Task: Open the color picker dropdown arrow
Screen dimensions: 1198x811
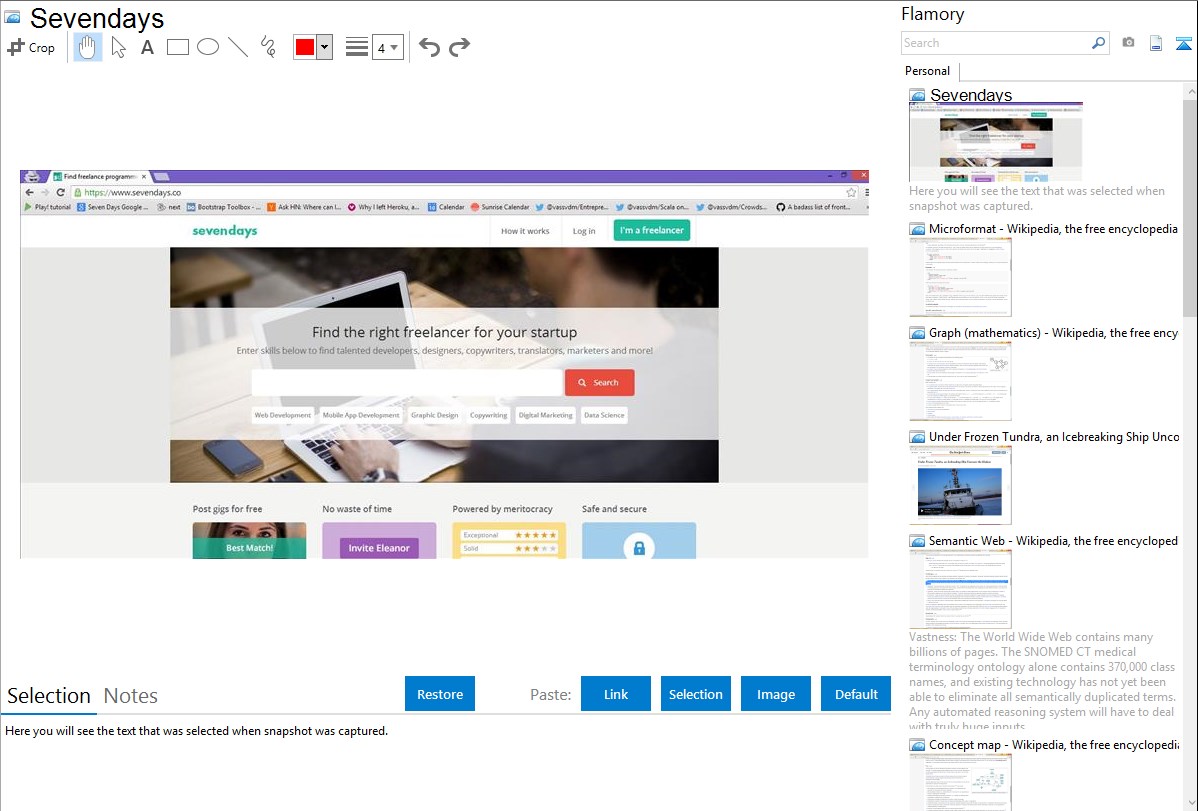Action: [x=324, y=47]
